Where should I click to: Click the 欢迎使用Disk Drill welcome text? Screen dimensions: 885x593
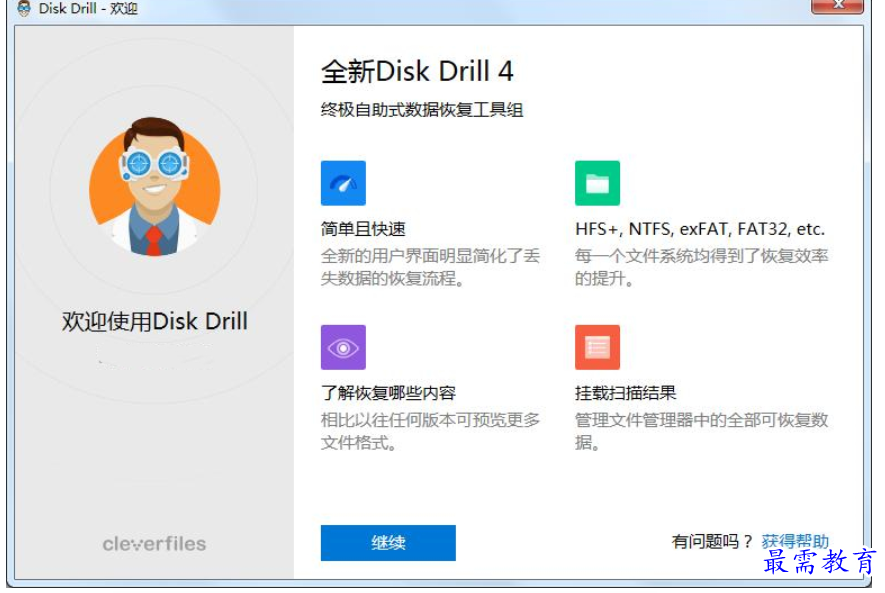[x=155, y=321]
